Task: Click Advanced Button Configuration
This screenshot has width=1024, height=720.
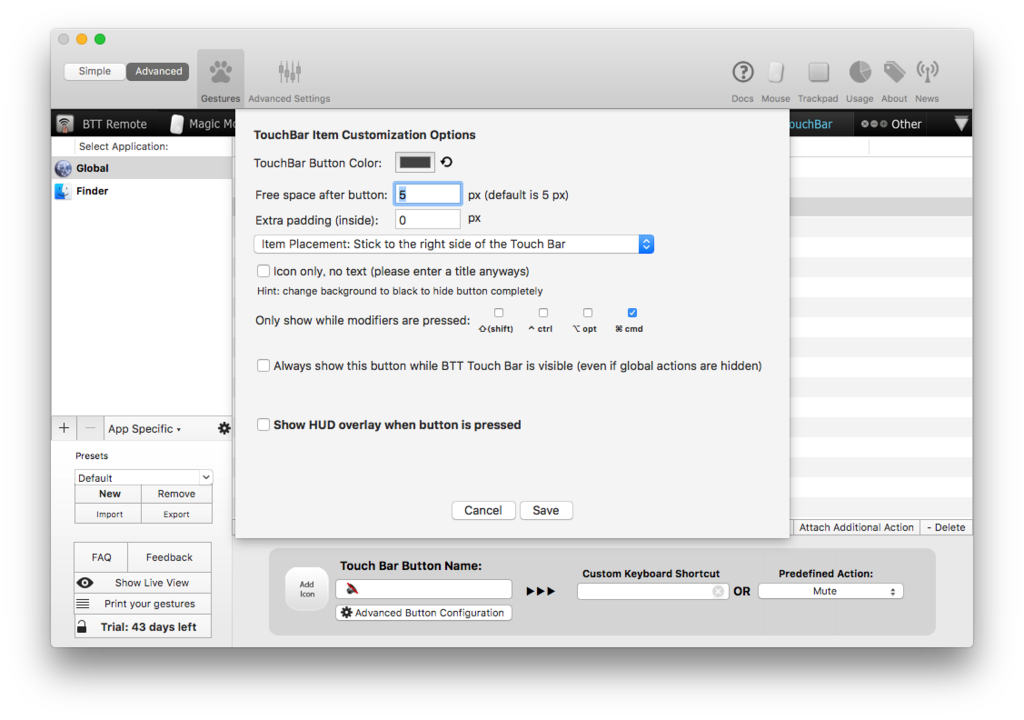Action: (x=424, y=613)
